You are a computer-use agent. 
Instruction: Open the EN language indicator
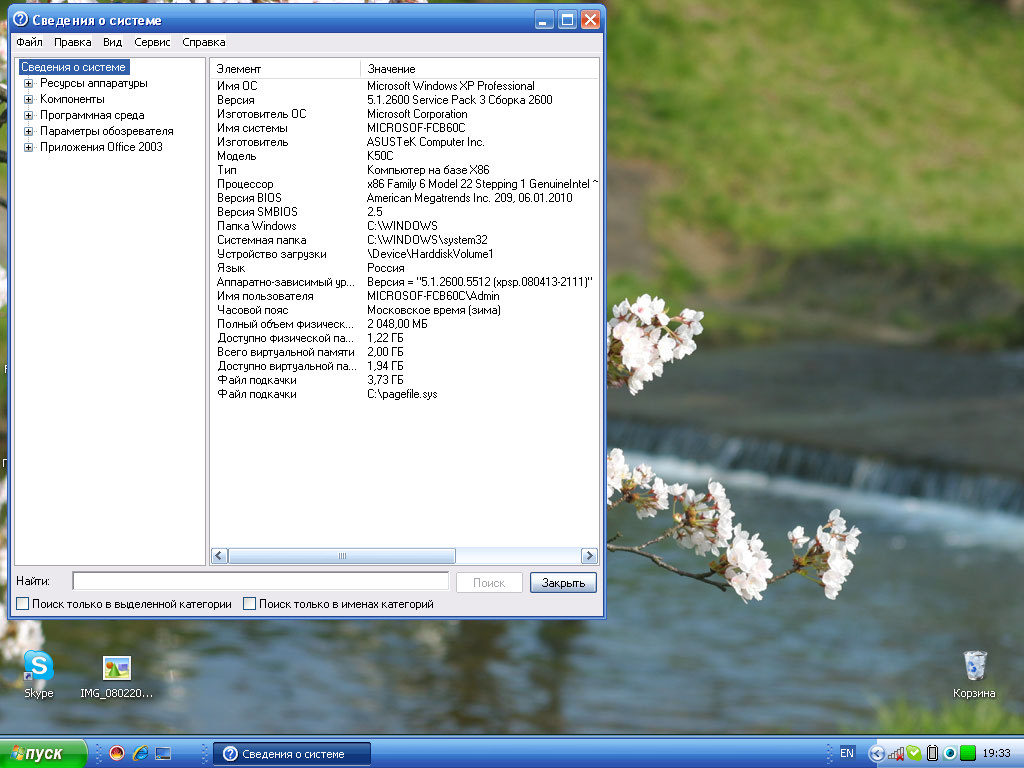click(x=846, y=753)
